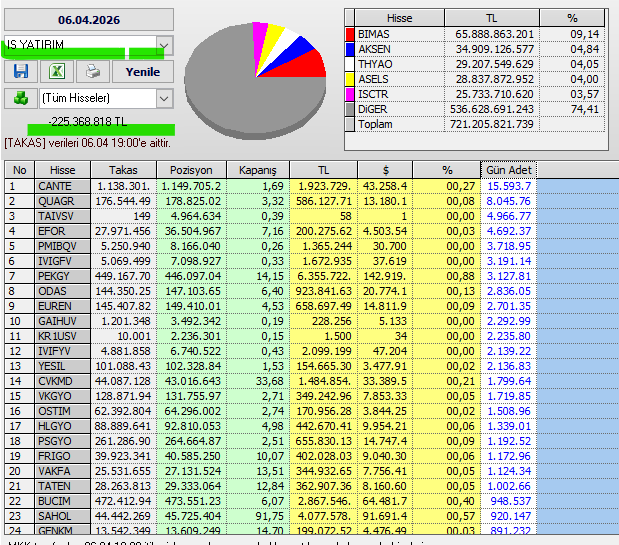Click the (Tüm Hisseler) combo box field
Viewport: 619px width, 545px height.
point(106,98)
